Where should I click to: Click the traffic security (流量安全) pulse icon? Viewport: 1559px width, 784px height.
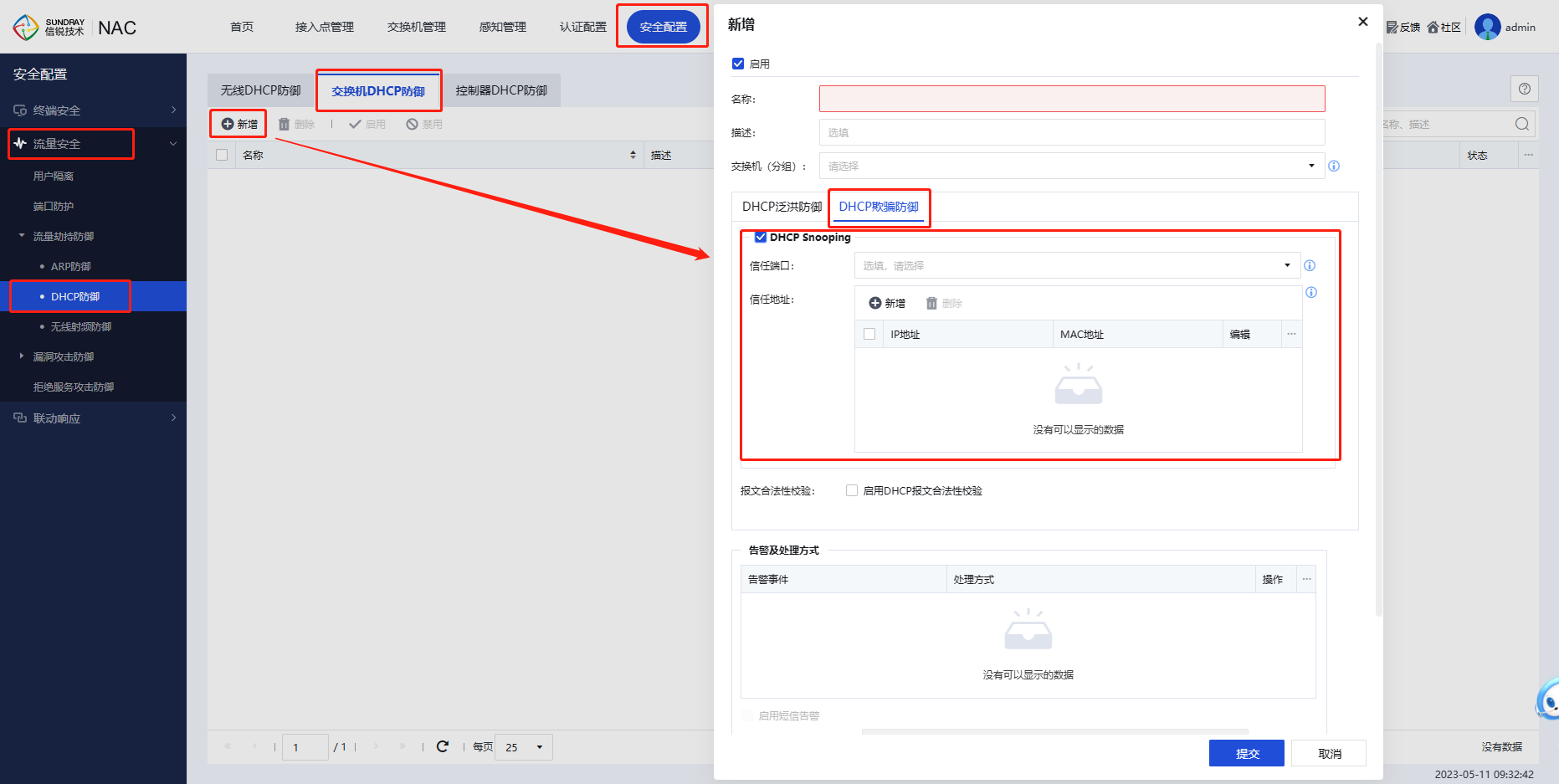click(x=20, y=143)
